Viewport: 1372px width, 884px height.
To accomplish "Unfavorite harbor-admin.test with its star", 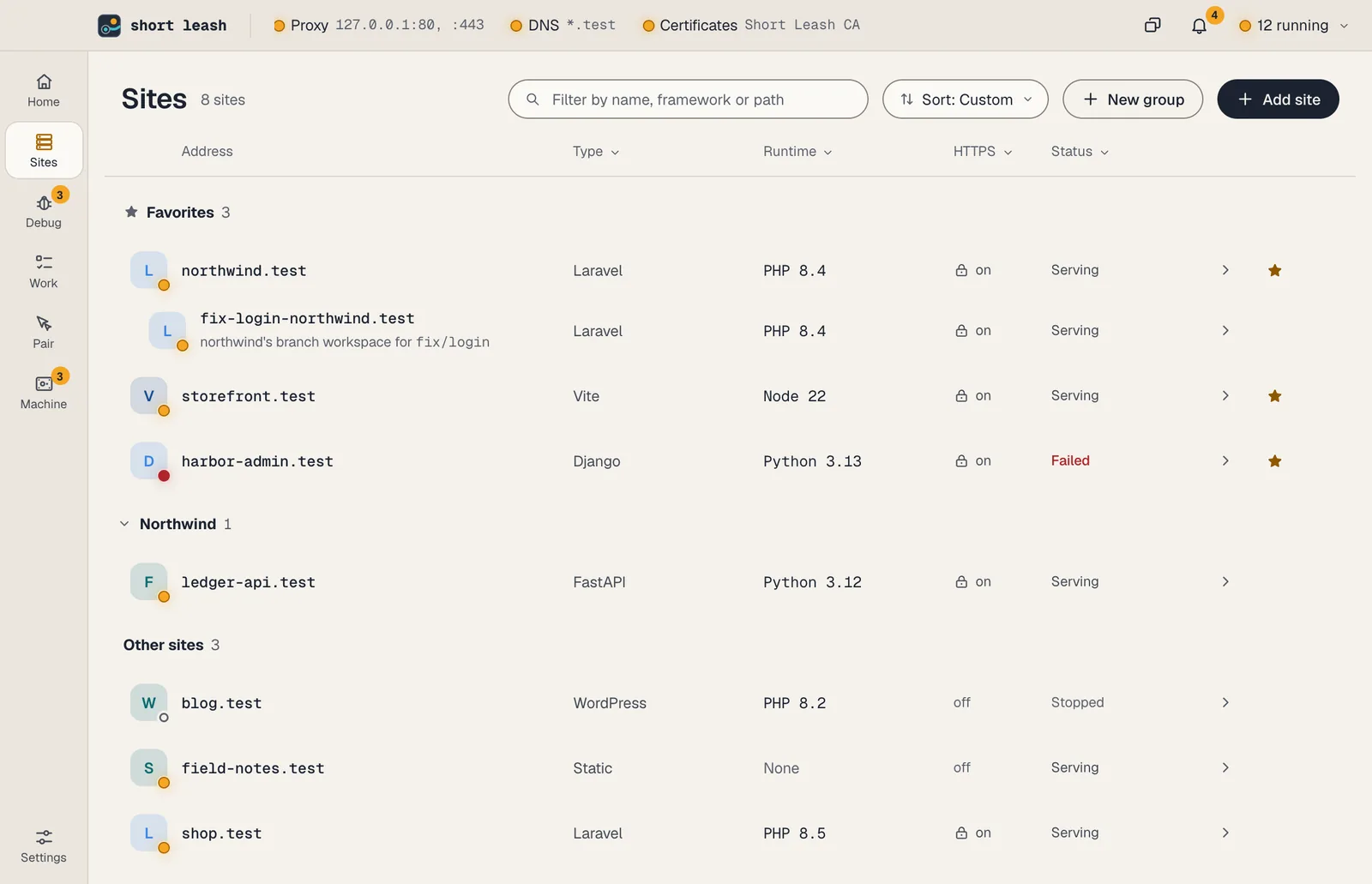I will point(1275,461).
